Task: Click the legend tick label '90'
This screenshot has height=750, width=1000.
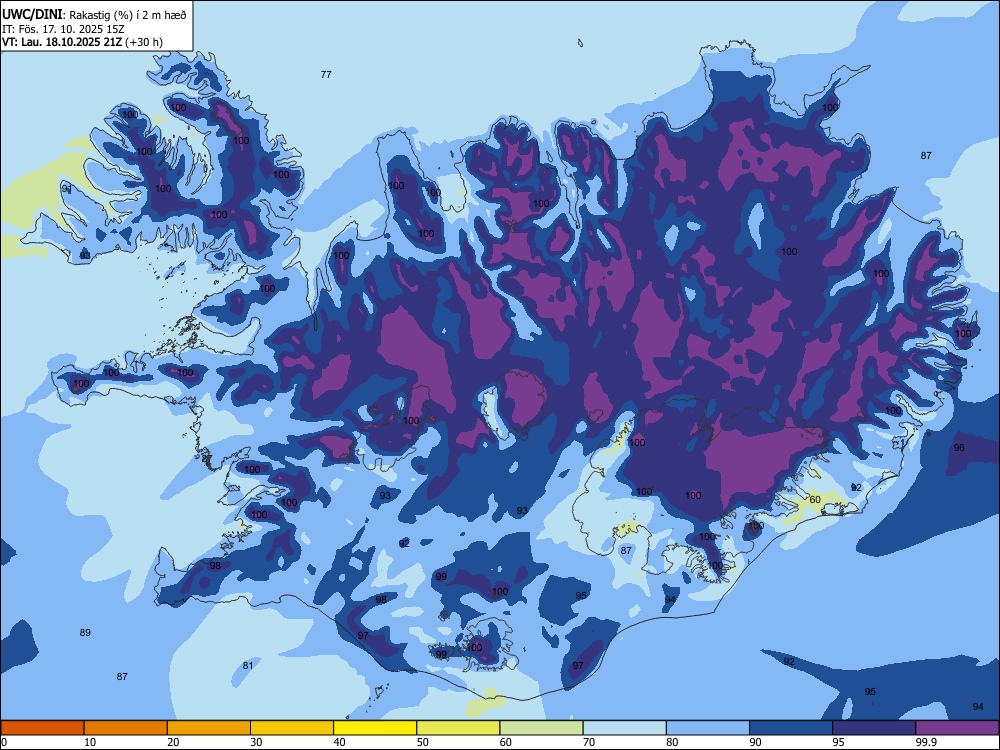Action: pyautogui.click(x=756, y=742)
